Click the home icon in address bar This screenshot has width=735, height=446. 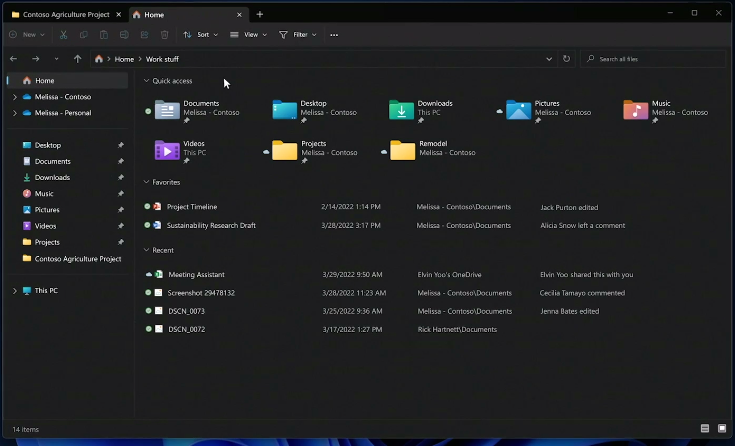click(98, 59)
